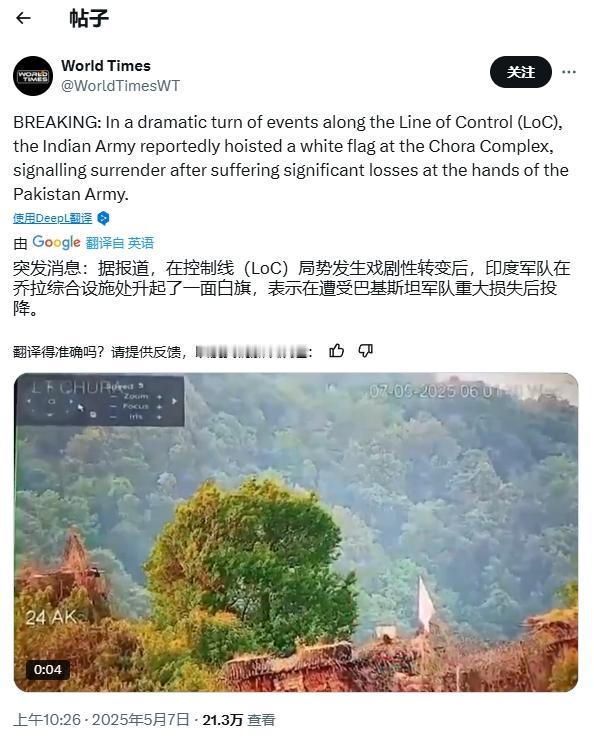Click the 翻译自 英语 language link

120,243
